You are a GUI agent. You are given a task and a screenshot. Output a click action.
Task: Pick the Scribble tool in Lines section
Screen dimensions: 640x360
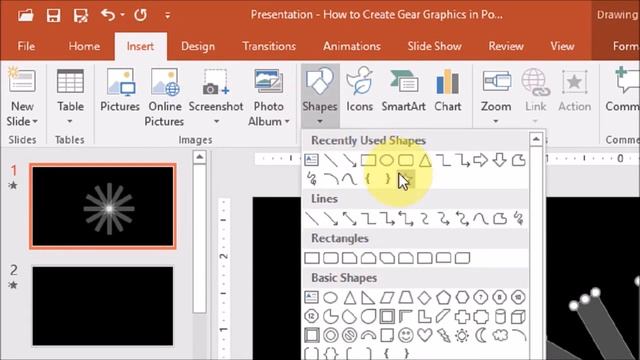click(x=519, y=219)
